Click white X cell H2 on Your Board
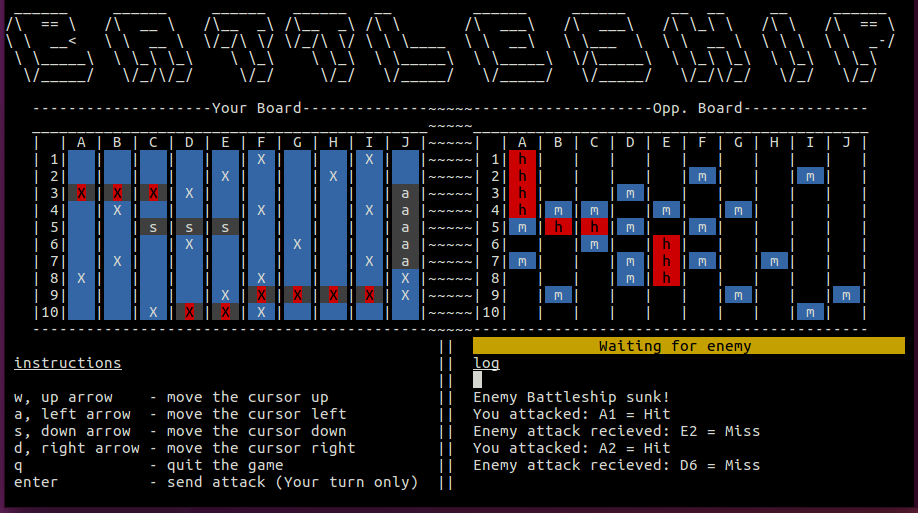The image size is (918, 513). click(333, 176)
